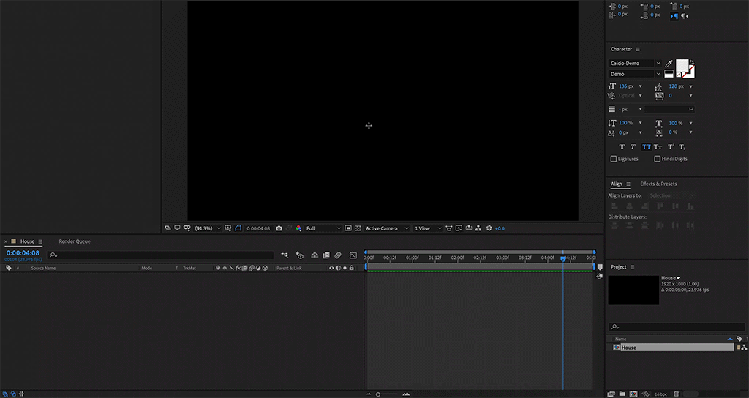The width and height of the screenshot is (749, 398).
Task: Open Timeline from viewer footer
Action: [469, 228]
